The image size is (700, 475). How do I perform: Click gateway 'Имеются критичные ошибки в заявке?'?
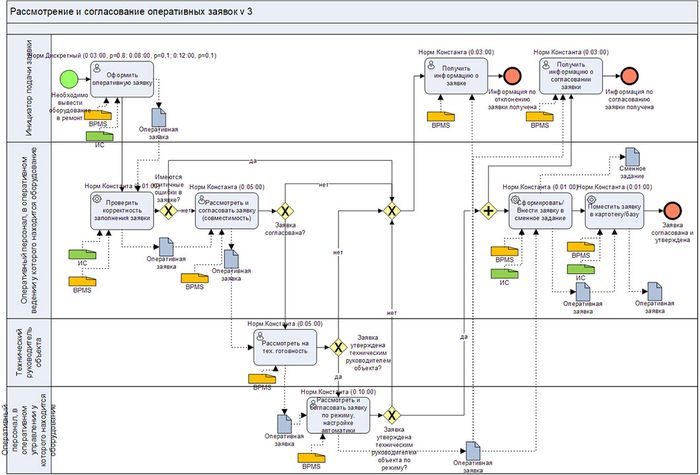coord(168,211)
